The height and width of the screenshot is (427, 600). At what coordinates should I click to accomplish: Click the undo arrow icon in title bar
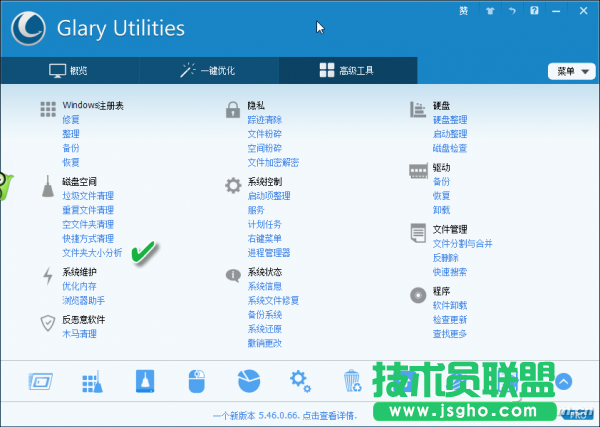tap(511, 12)
